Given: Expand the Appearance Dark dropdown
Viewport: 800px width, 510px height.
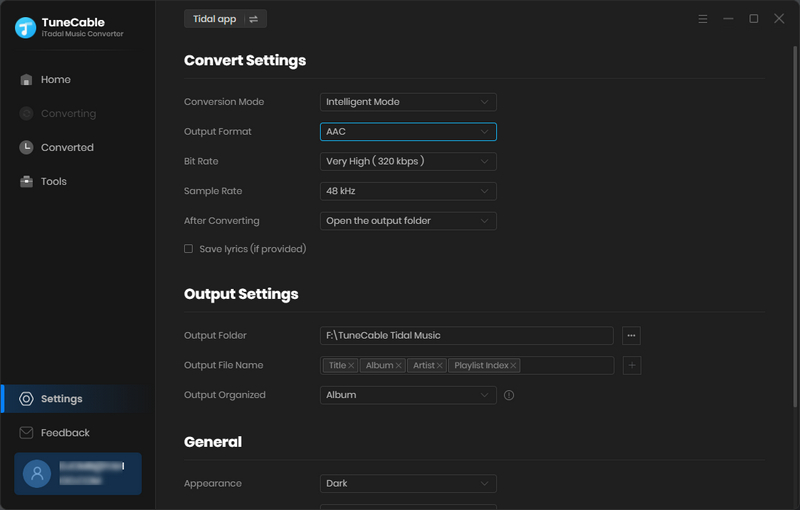Looking at the screenshot, I should [408, 483].
